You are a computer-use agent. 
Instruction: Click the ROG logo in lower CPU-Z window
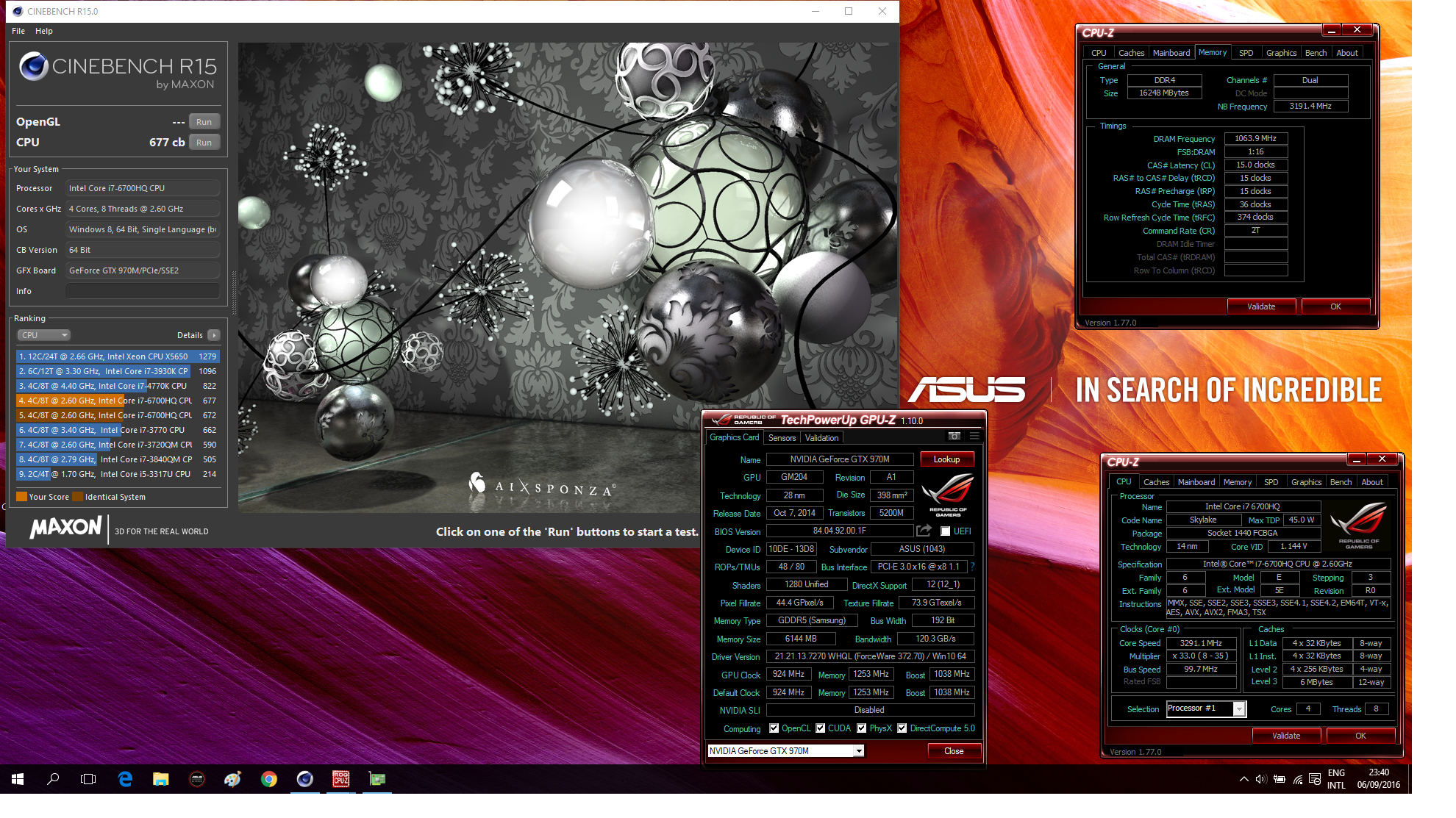coord(1359,525)
